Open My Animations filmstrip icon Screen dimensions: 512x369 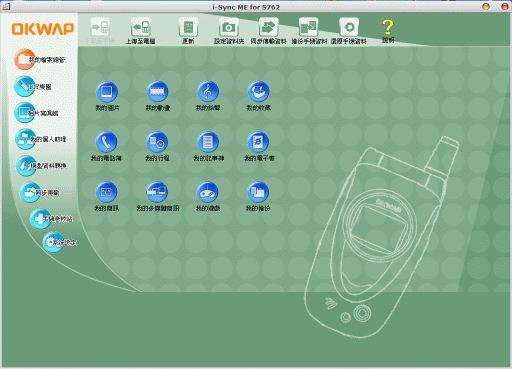[157, 91]
